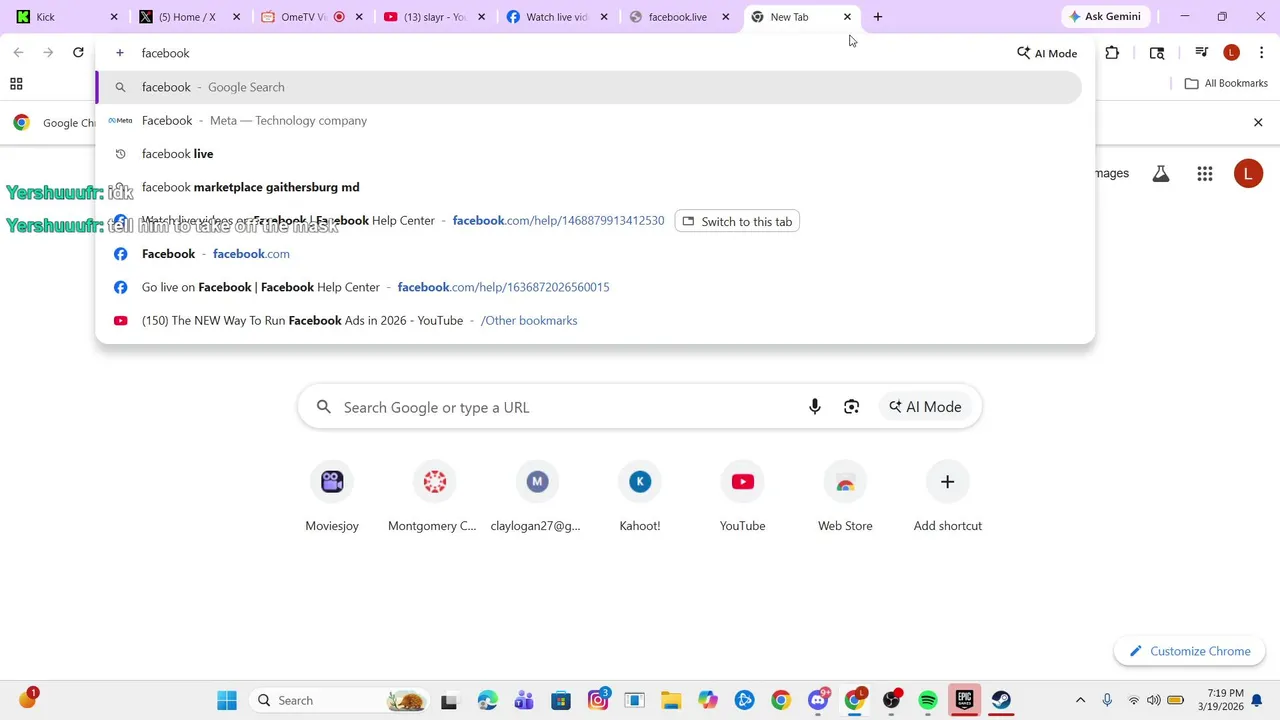Screen dimensions: 1280x720
Task: Open Search Labs flask icon
Action: coord(1161,174)
